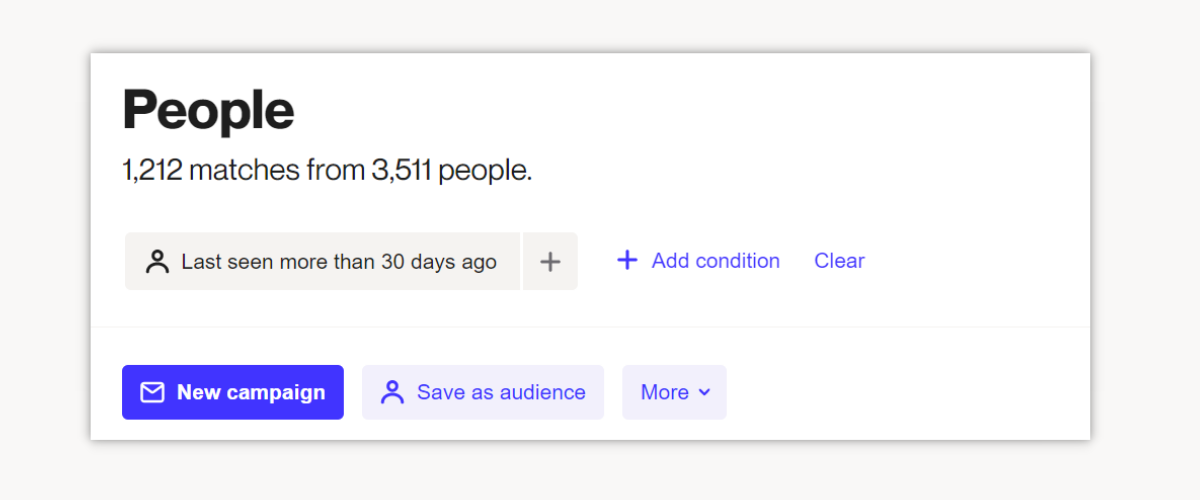Click the plus icon before Add condition
This screenshot has width=1200, height=500.
click(x=627, y=261)
